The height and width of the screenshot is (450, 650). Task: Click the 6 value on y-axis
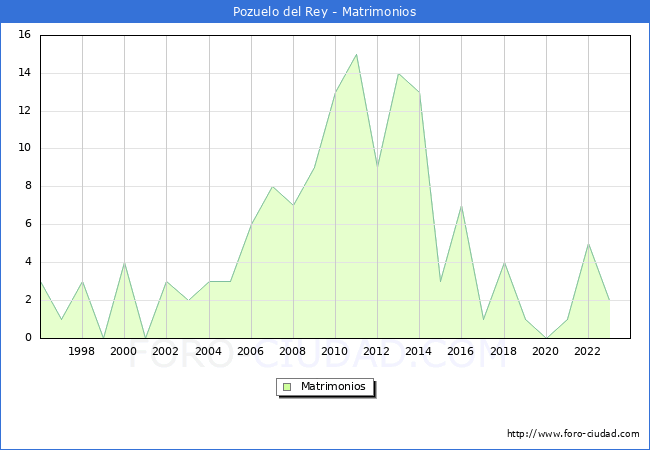click(27, 224)
